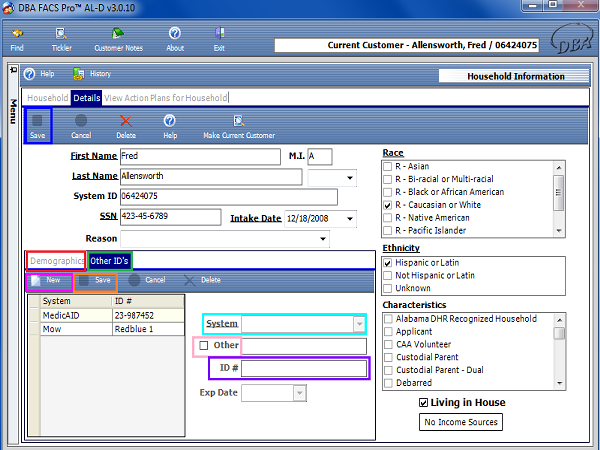Select the MedicAID row in ID table

tap(107, 316)
